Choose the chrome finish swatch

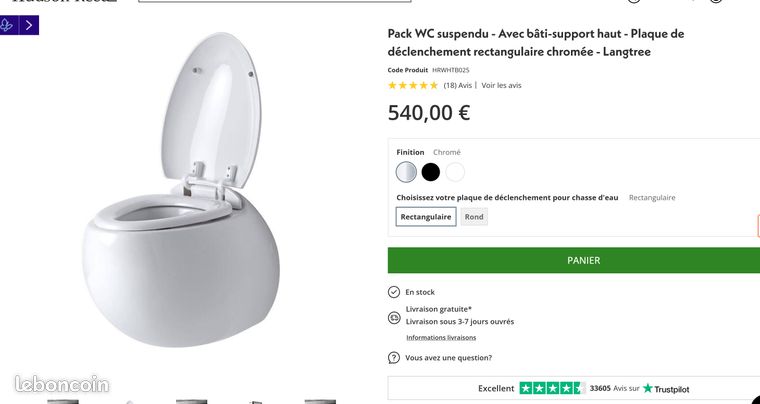point(406,172)
